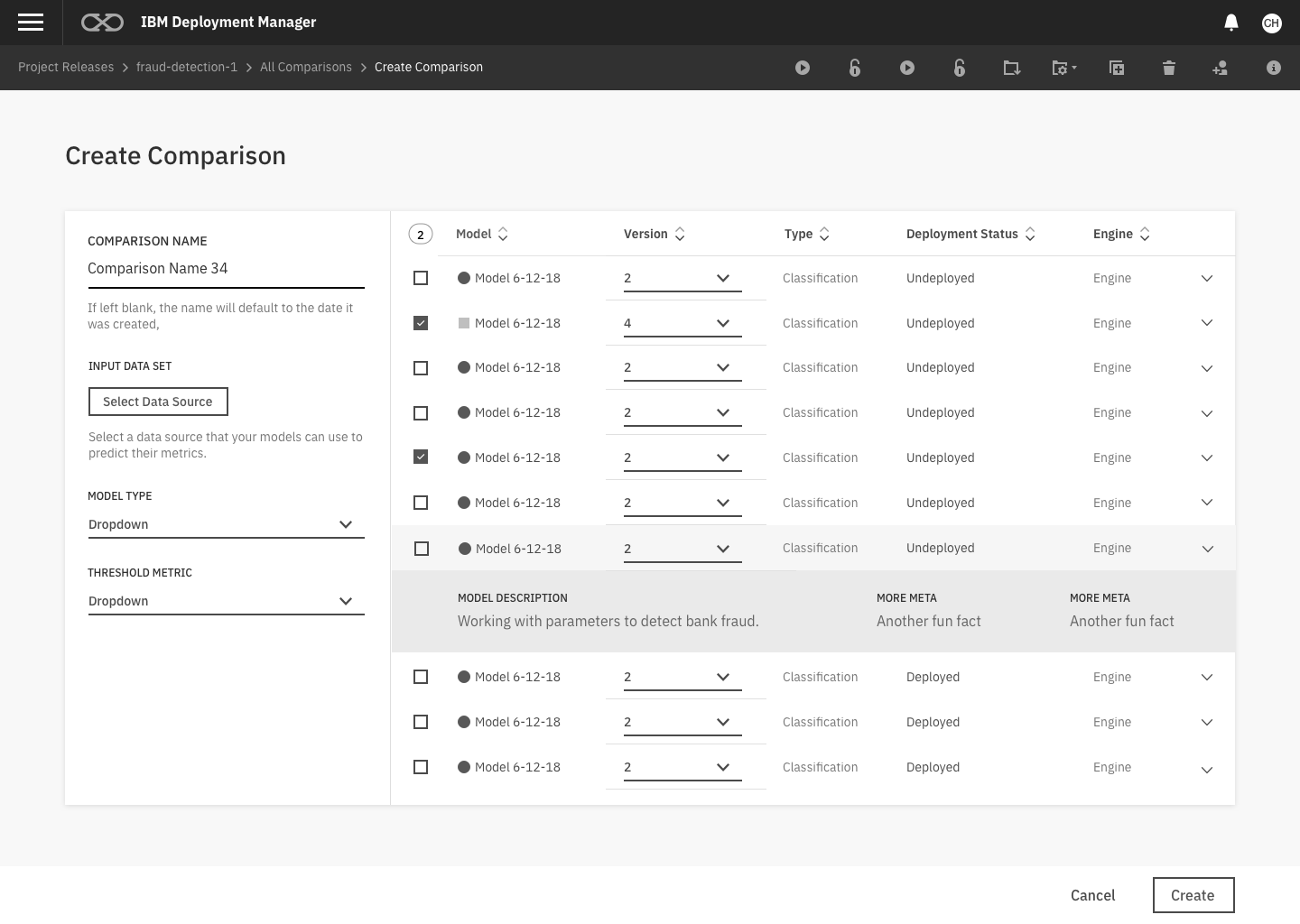The height and width of the screenshot is (924, 1300).
Task: Uncheck the checked model row with version 2
Action: click(421, 457)
